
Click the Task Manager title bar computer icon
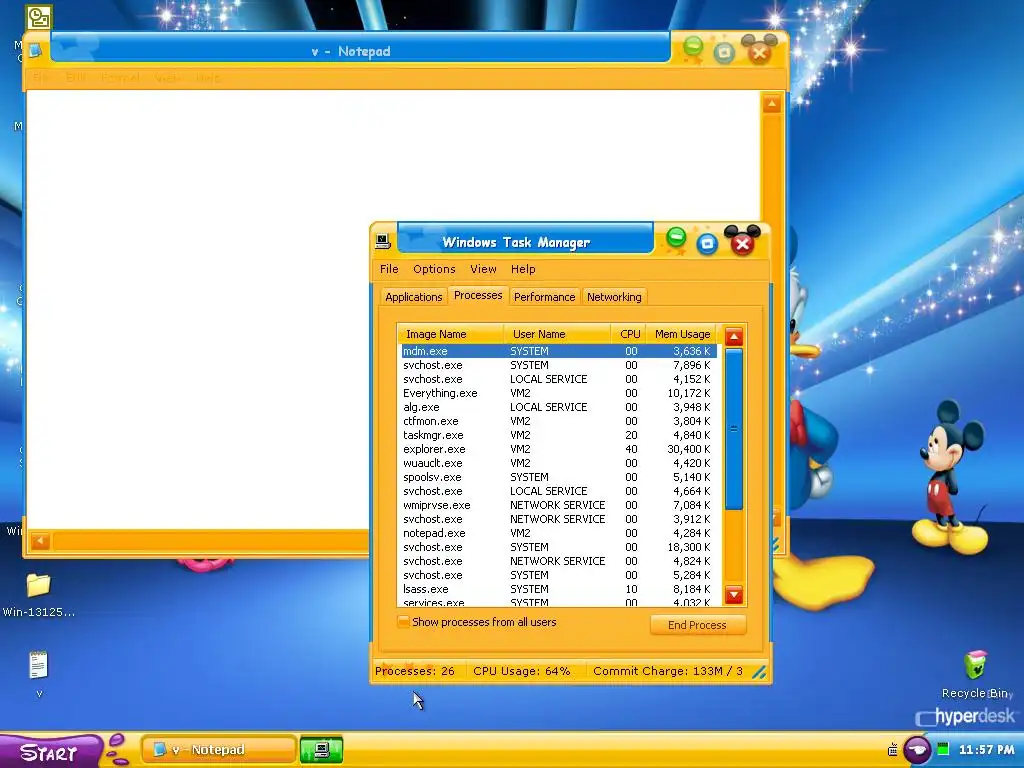[383, 242]
